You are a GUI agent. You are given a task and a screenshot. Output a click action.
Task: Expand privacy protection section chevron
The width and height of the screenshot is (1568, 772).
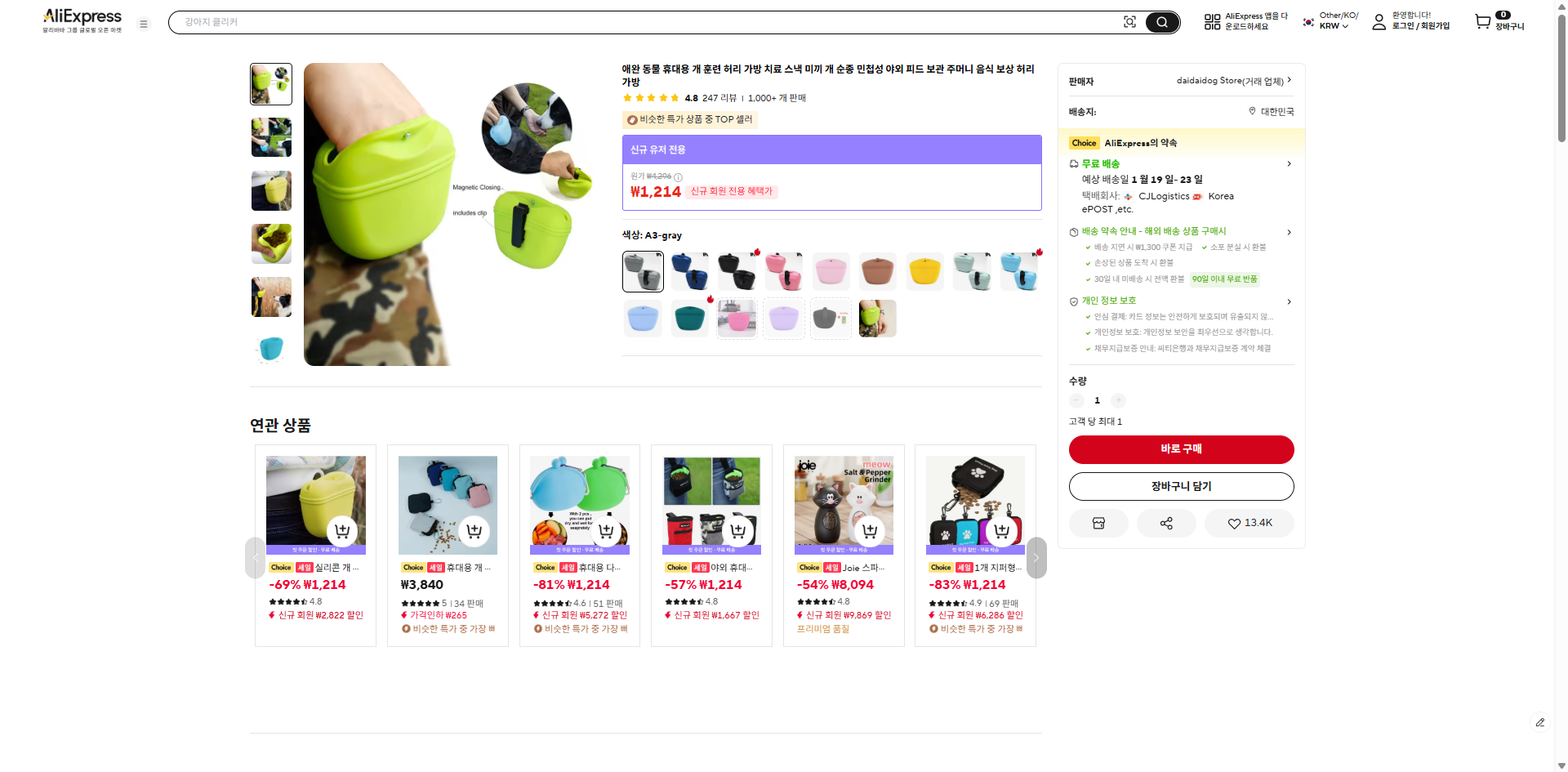[1289, 301]
